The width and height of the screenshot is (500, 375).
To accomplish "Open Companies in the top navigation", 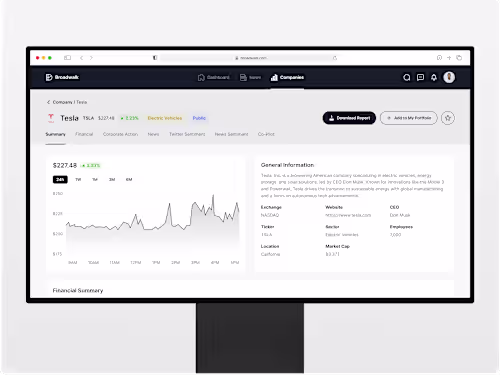I will (287, 77).
